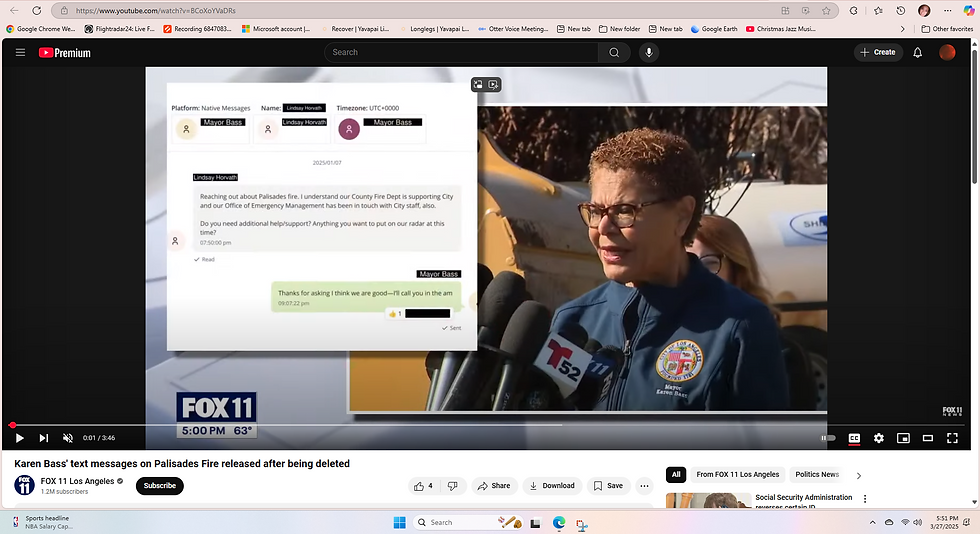
Task: Focus the YouTube search box
Action: (x=461, y=53)
